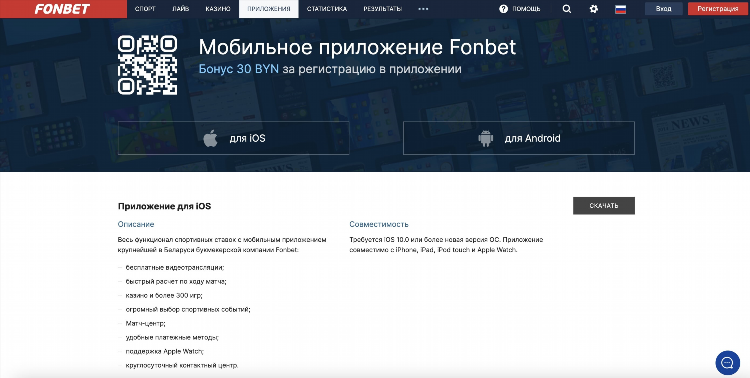750x378 pixels.
Task: Click the Apple logo icon
Action: (210, 138)
